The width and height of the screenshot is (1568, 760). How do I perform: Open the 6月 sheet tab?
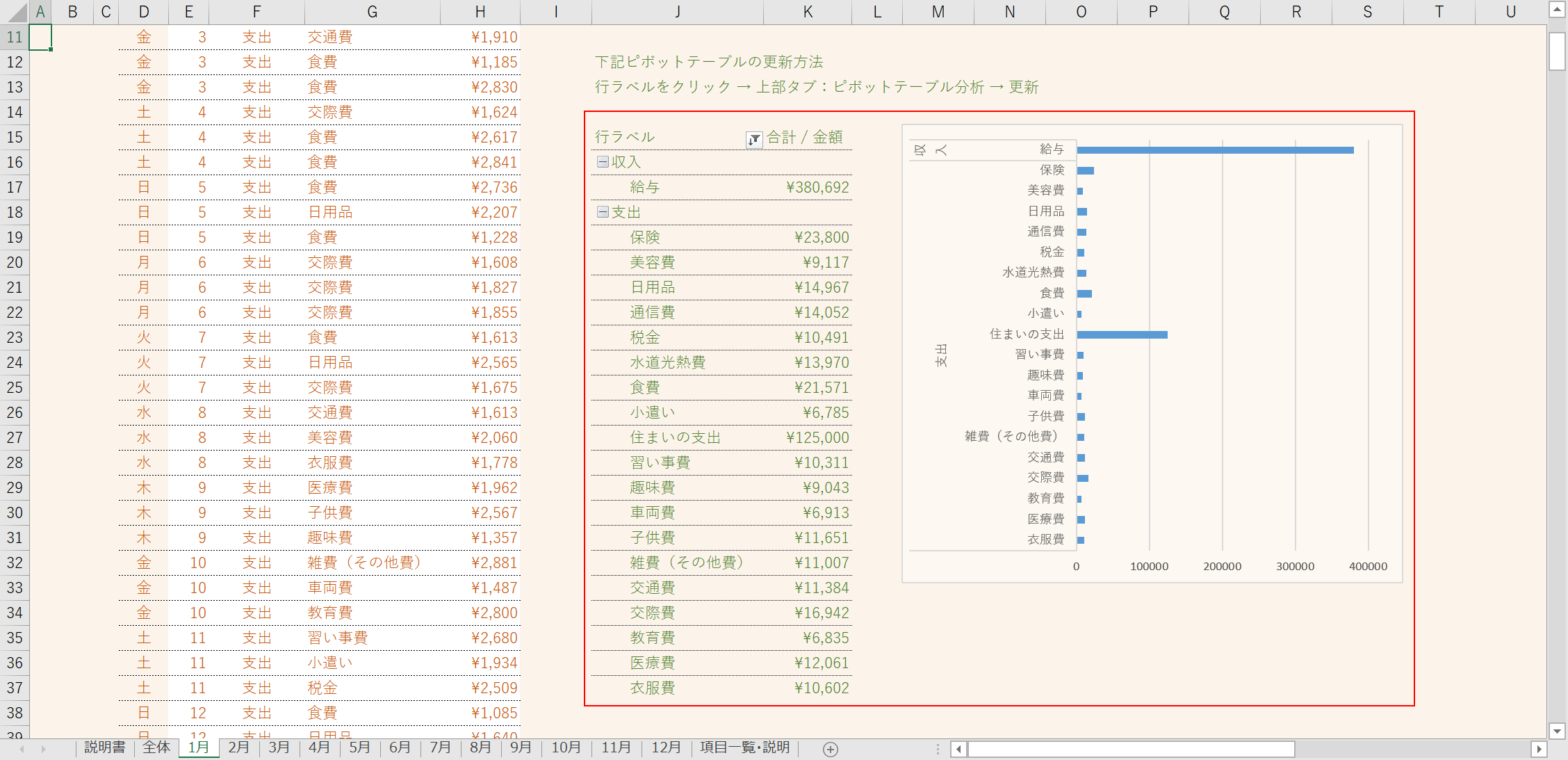coord(400,747)
